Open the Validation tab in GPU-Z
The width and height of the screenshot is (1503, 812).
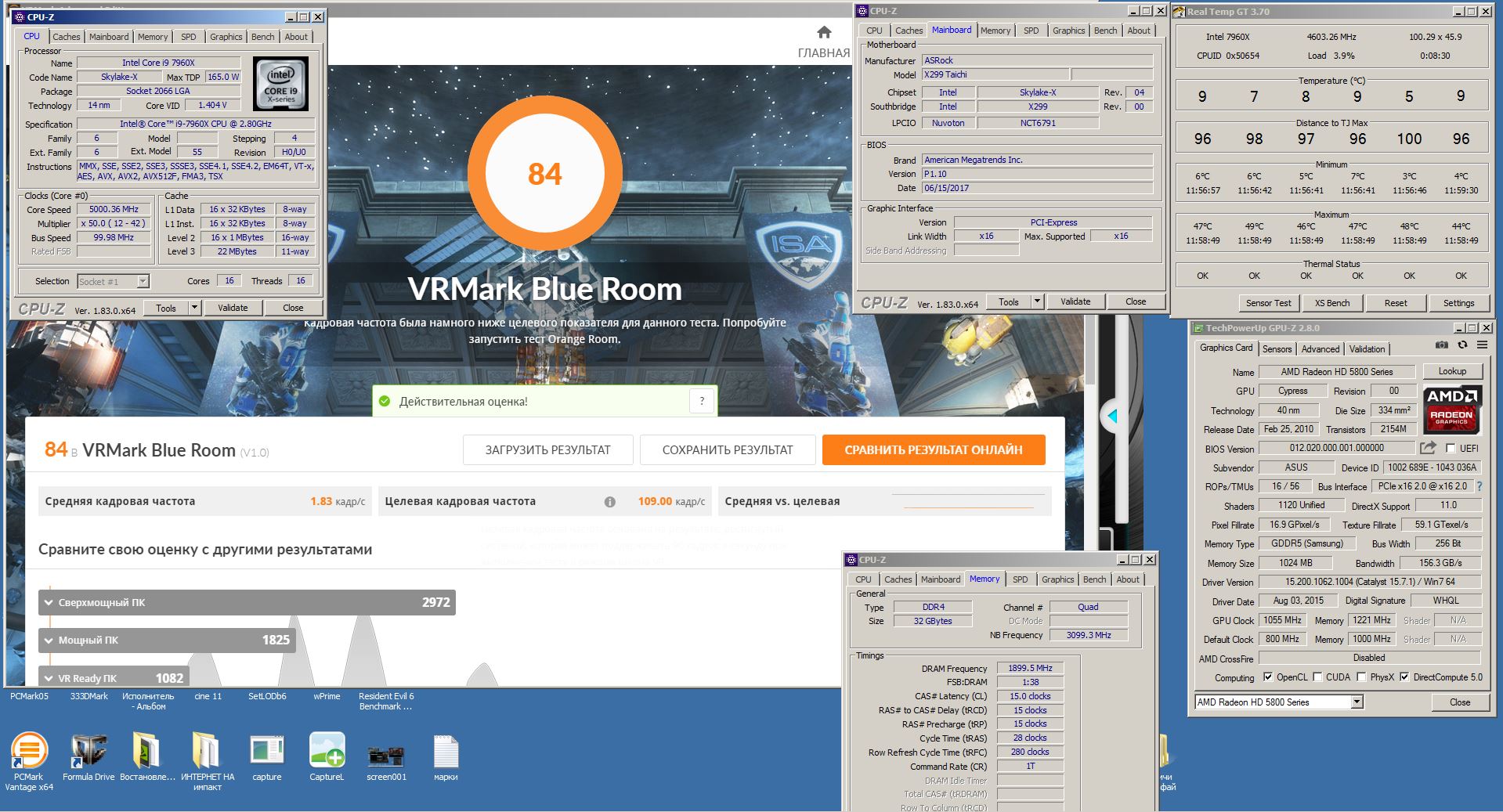point(1368,349)
